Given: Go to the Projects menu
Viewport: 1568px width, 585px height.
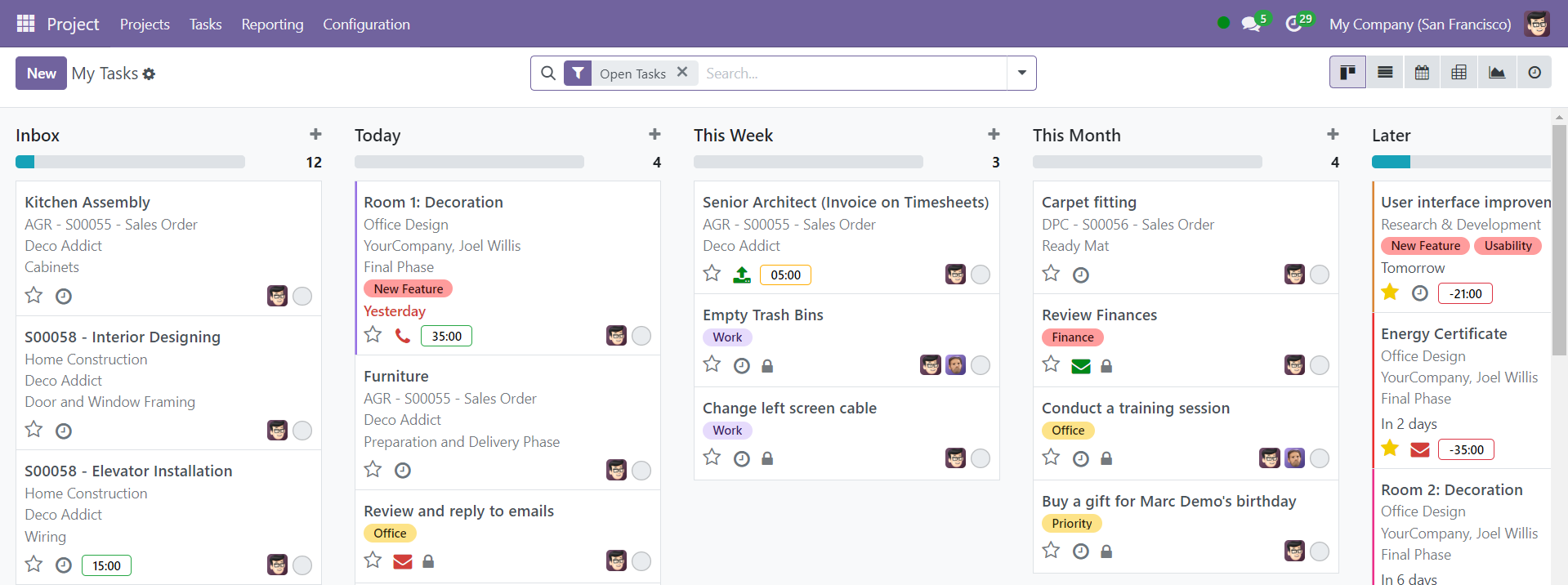Looking at the screenshot, I should 145,24.
